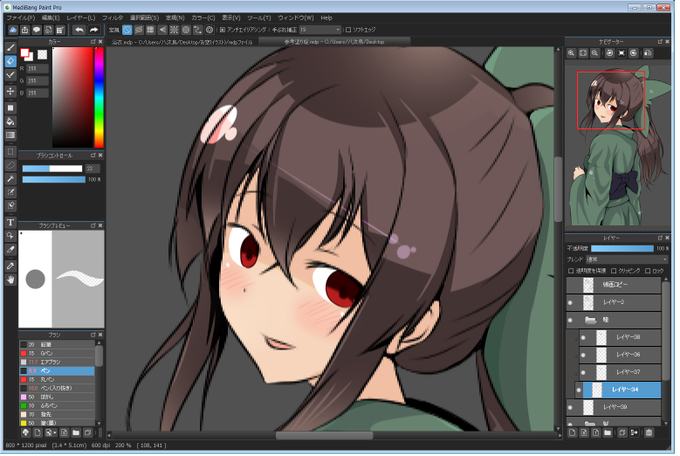Screen dimensions: 680x456
Task: Float the ブラシコントロール panel
Action: (x=93, y=156)
